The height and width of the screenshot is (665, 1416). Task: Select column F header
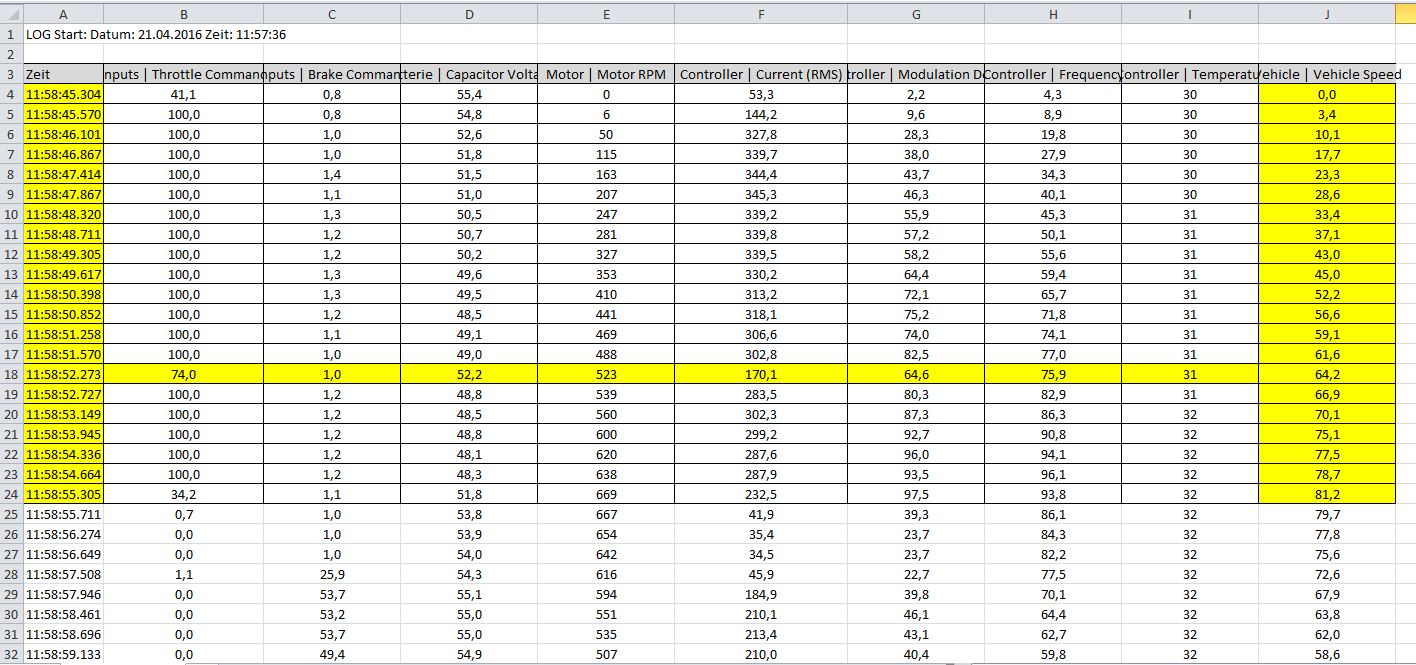tap(761, 13)
